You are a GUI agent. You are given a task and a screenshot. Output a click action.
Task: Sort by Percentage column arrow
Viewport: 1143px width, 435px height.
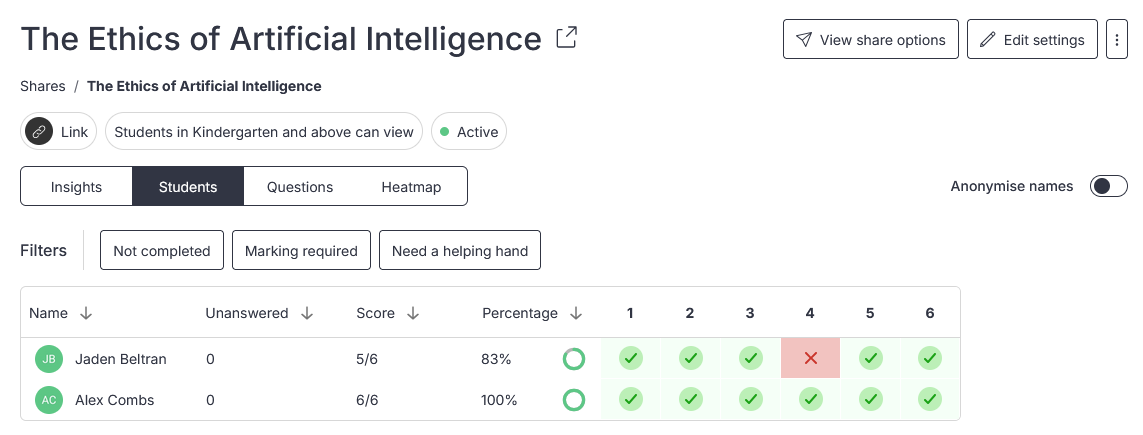click(x=576, y=313)
